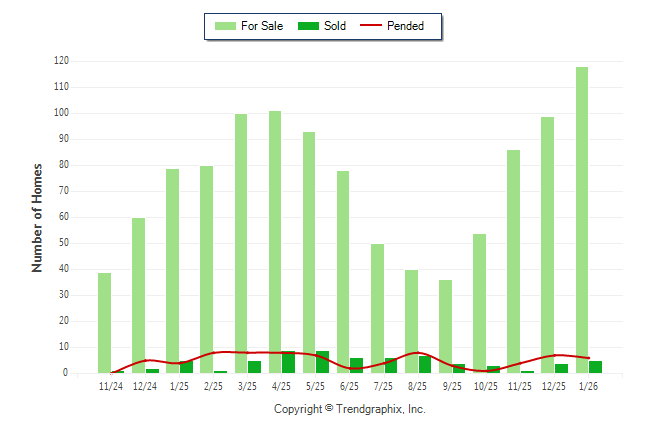Screen dimensions: 646x434
Task: Select the For Sale bar for 4/25
Action: click(275, 240)
